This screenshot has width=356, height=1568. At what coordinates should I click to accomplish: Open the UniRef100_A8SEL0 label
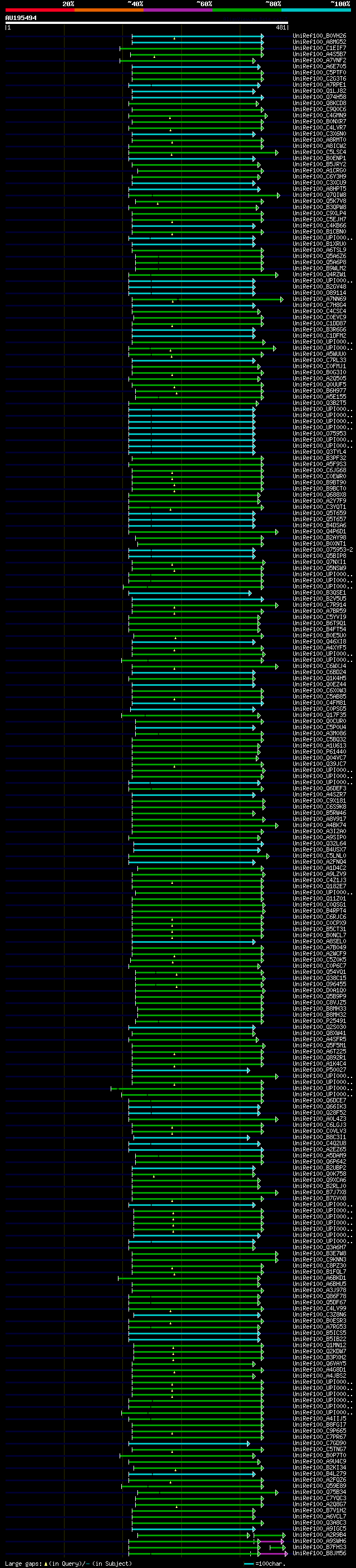click(x=319, y=942)
